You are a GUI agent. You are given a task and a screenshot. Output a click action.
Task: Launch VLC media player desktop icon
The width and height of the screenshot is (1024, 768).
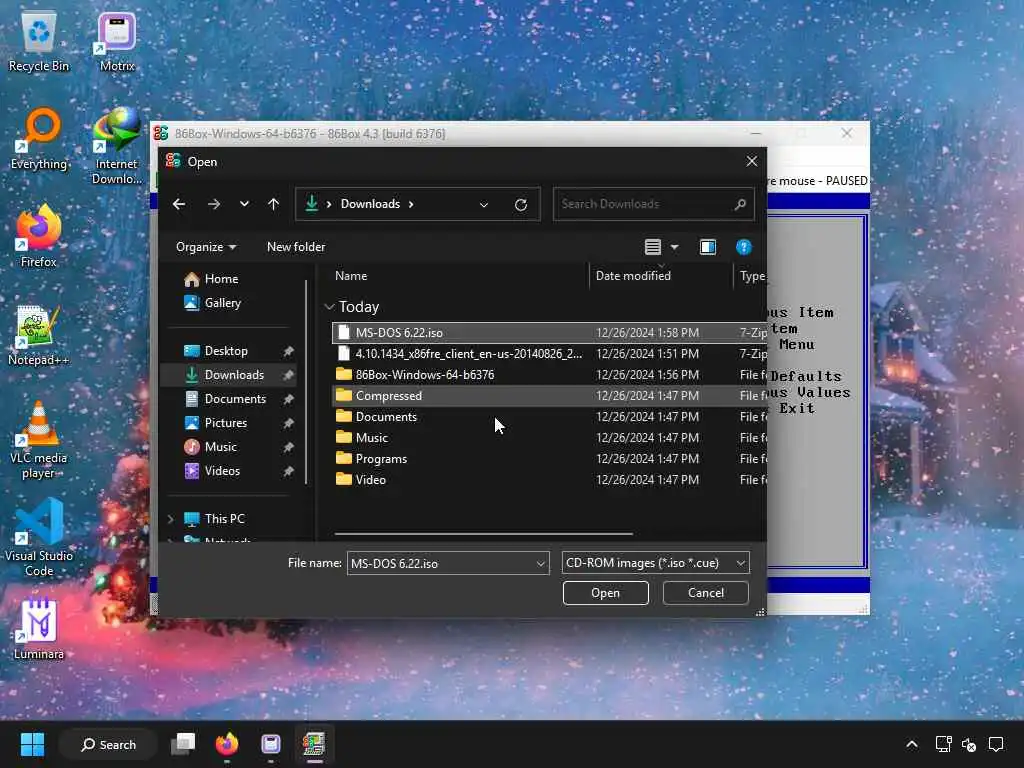(x=39, y=440)
